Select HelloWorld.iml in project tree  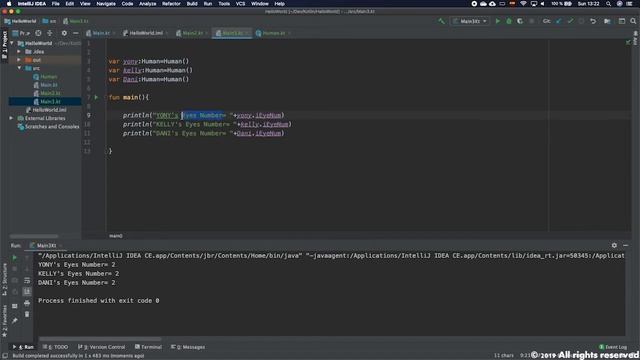[x=46, y=110]
